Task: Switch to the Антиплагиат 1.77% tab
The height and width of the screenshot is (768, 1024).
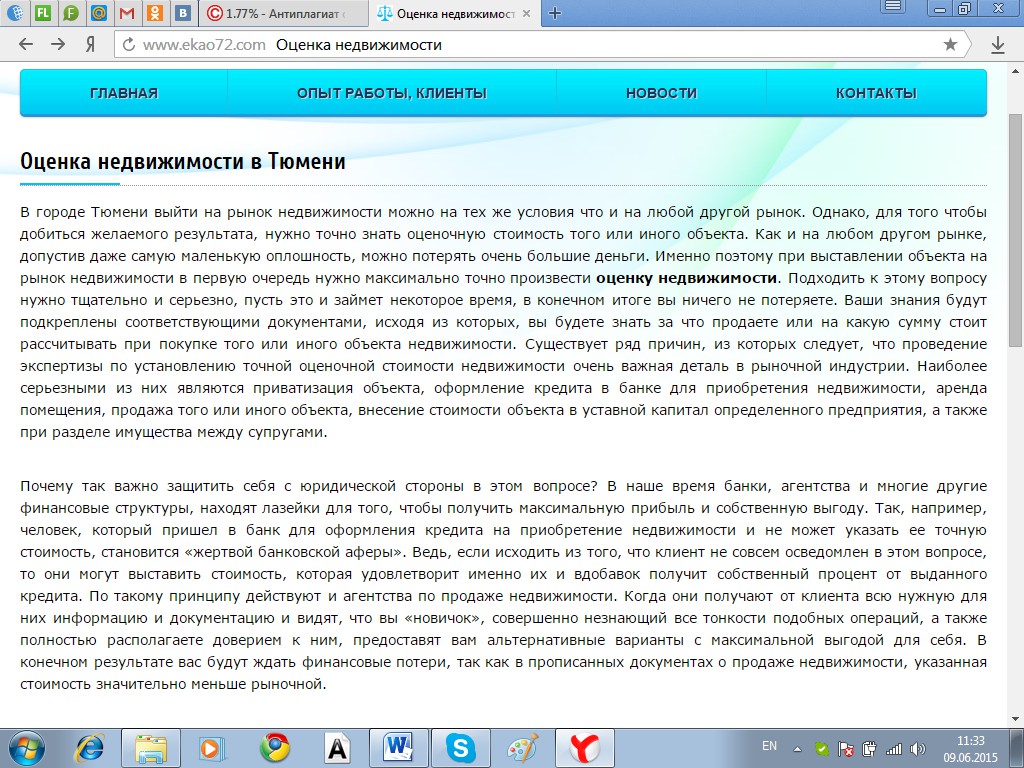Action: point(282,13)
